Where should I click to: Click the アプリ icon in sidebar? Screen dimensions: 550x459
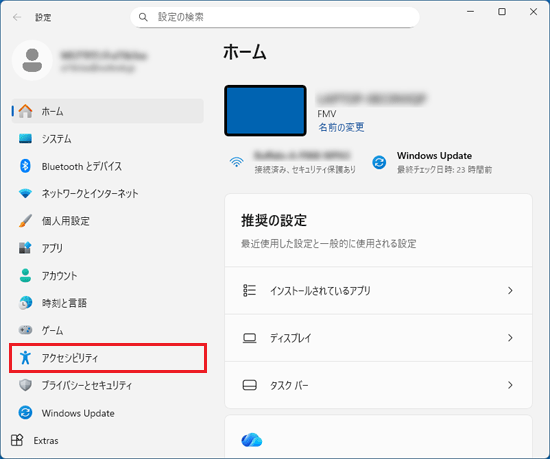pos(25,248)
